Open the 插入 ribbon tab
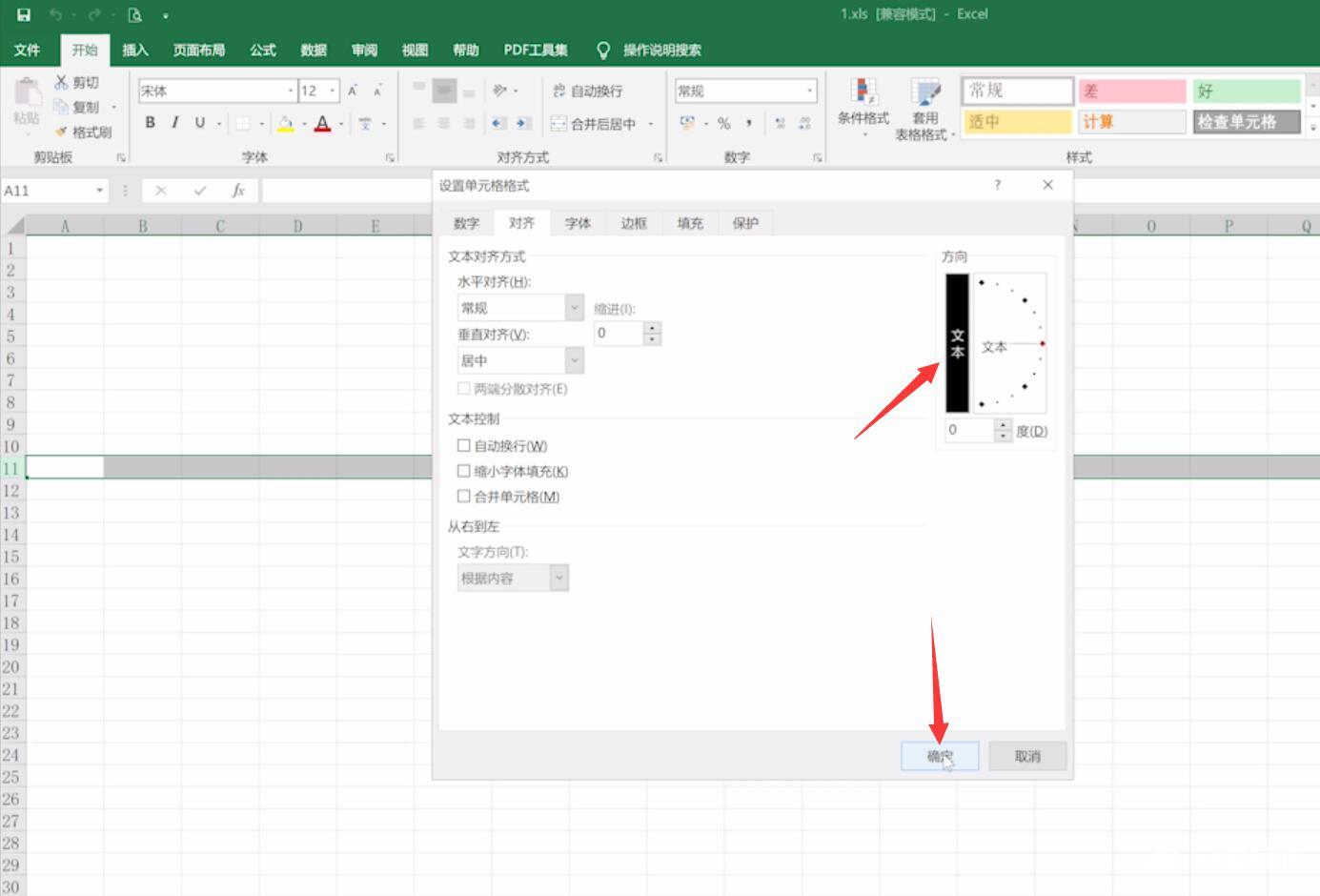Viewport: 1320px width, 896px height. click(x=135, y=50)
